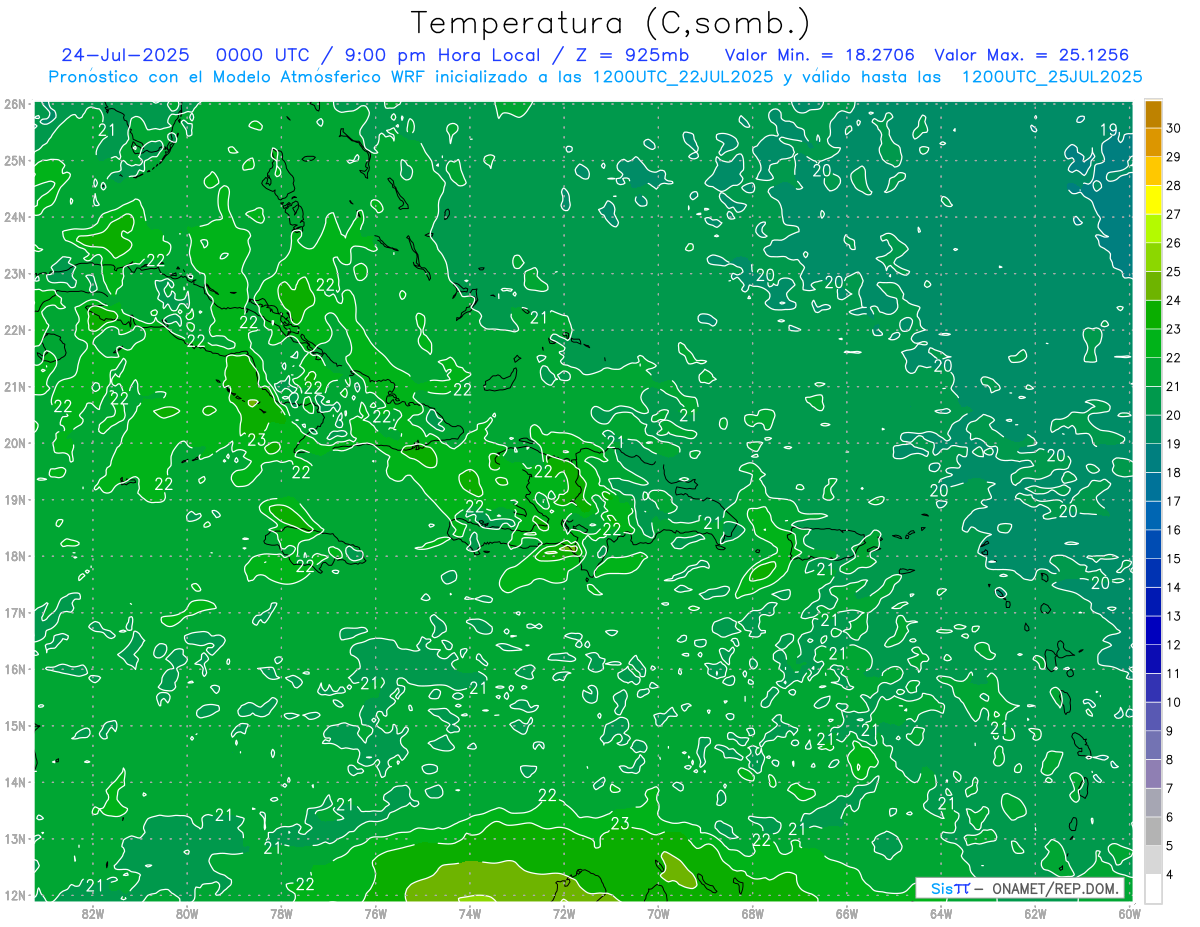
Task: Click the "ONAMET/REP.DOM." credit label
Action: coord(1057,888)
